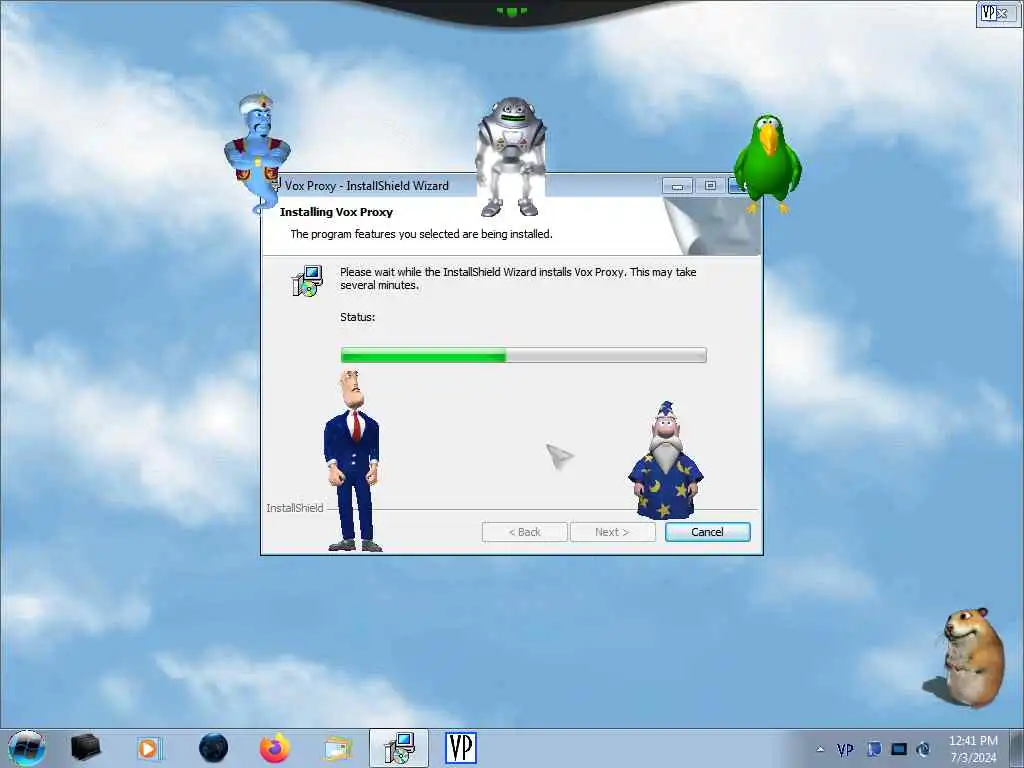Open the Windows Start menu
Screen dimensions: 1024x768
pyautogui.click(x=26, y=748)
